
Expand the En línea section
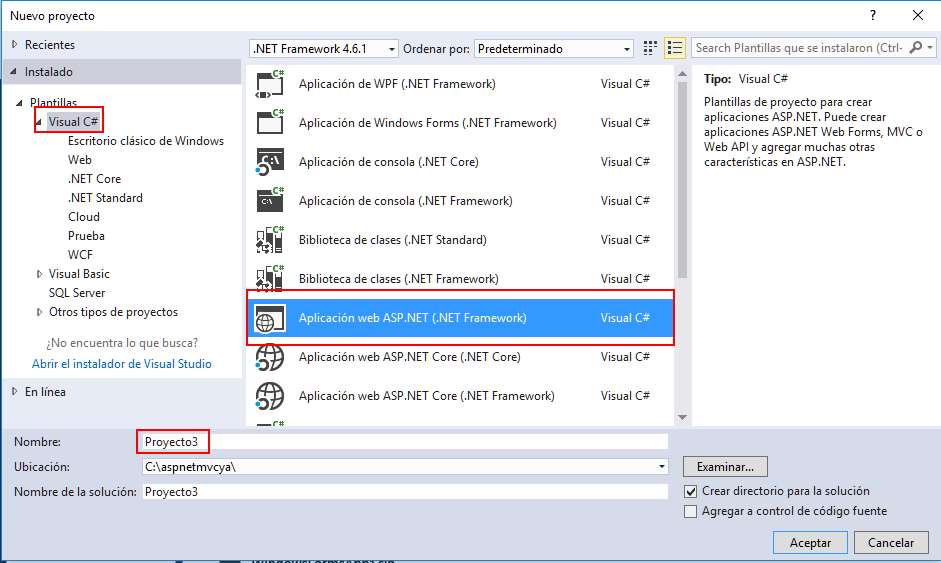(x=15, y=391)
